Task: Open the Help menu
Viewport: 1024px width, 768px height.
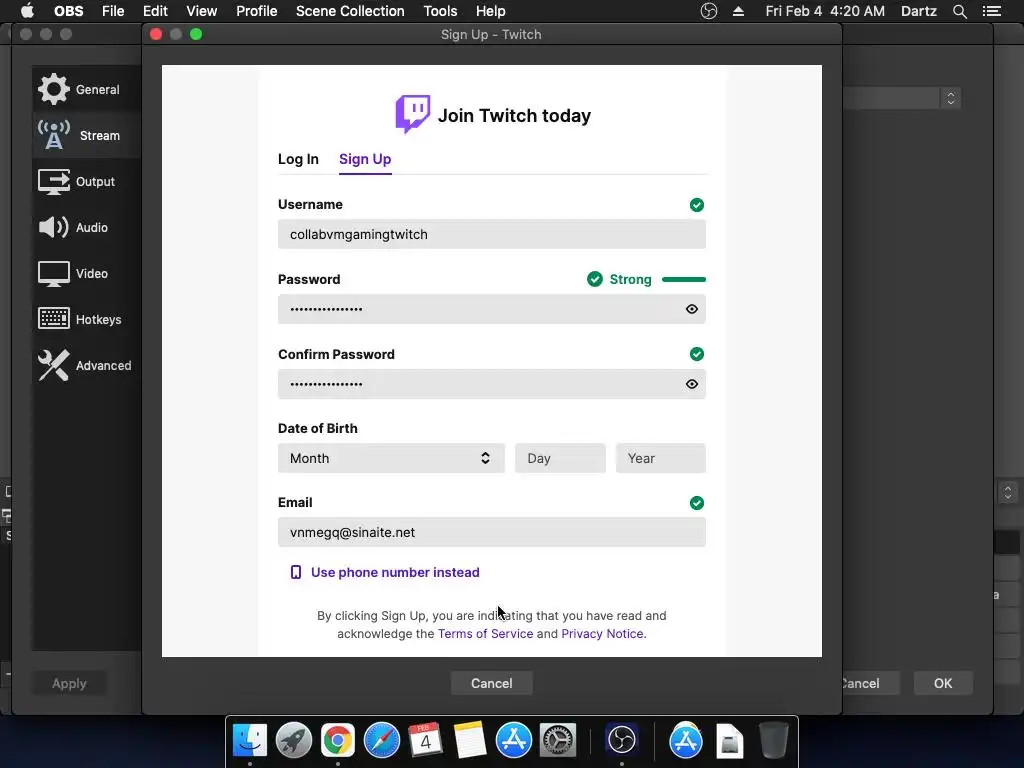Action: click(x=490, y=11)
